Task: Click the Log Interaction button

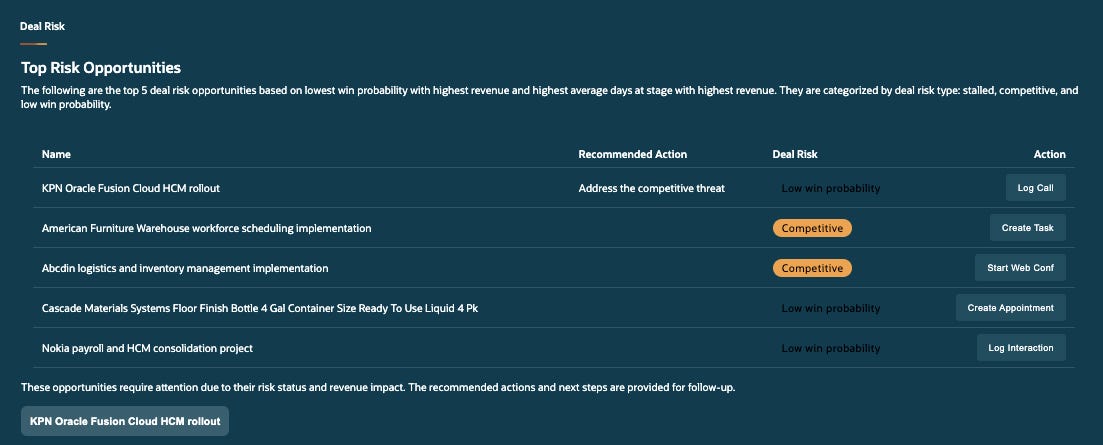Action: click(1021, 348)
